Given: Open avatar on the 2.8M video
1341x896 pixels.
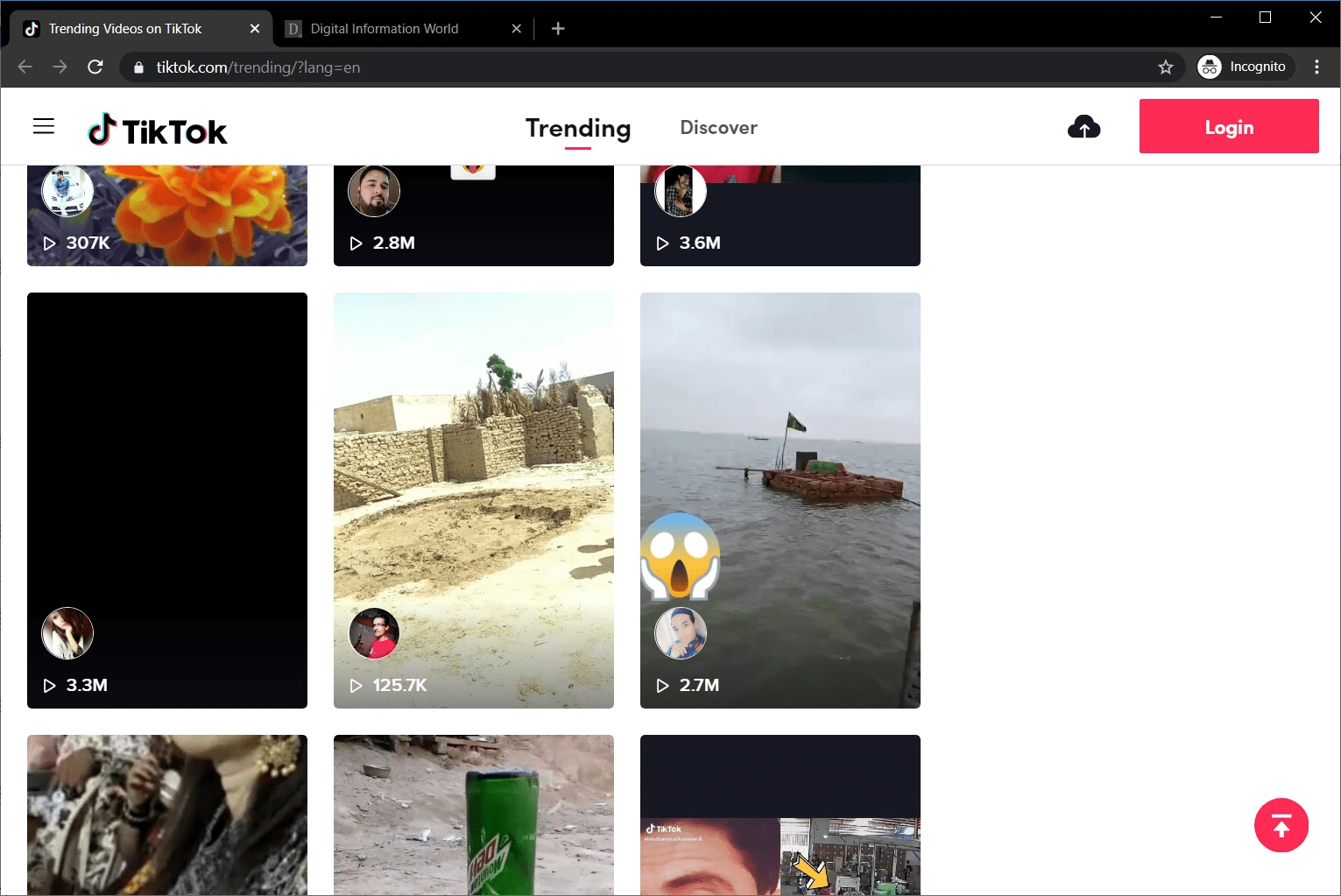Looking at the screenshot, I should [374, 191].
